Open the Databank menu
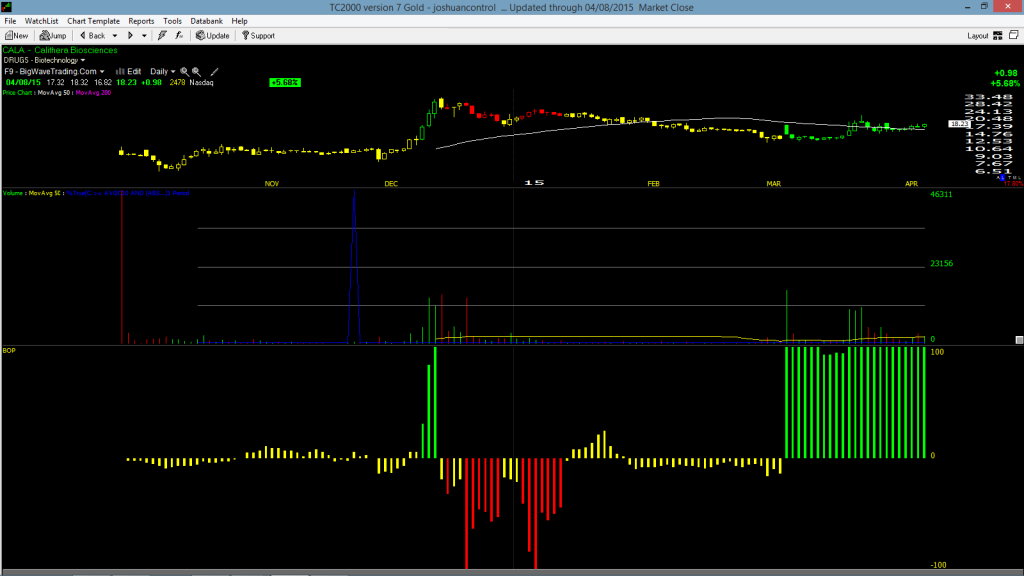 [x=206, y=21]
